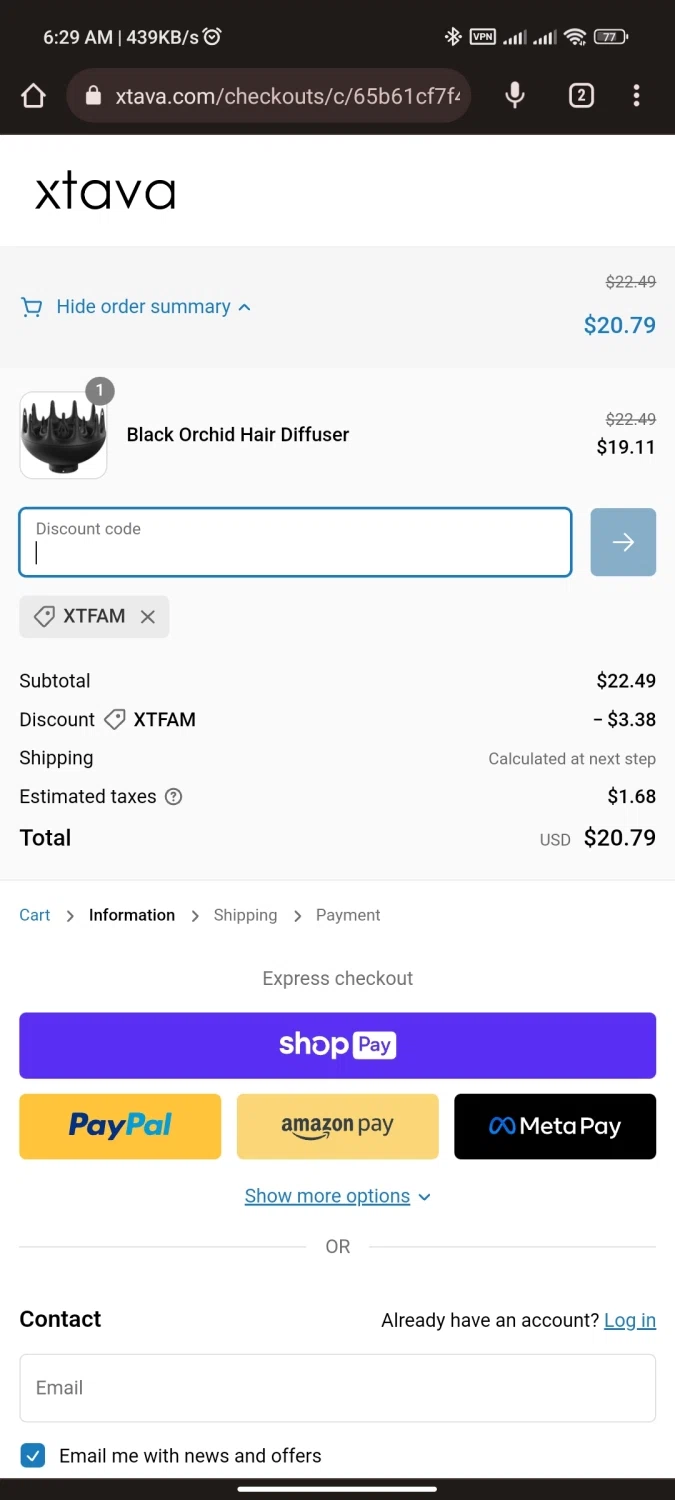The height and width of the screenshot is (1500, 675).
Task: Go back to Cart breadcrumb
Action: point(35,915)
